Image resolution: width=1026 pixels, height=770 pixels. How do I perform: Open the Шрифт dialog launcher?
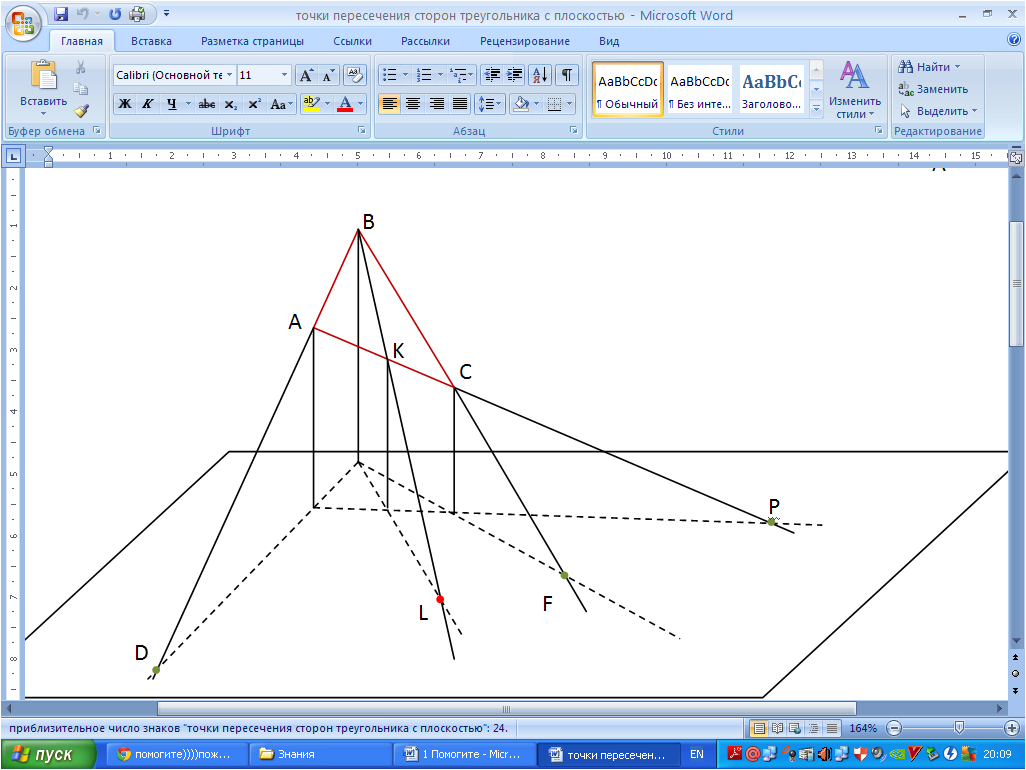[x=361, y=131]
